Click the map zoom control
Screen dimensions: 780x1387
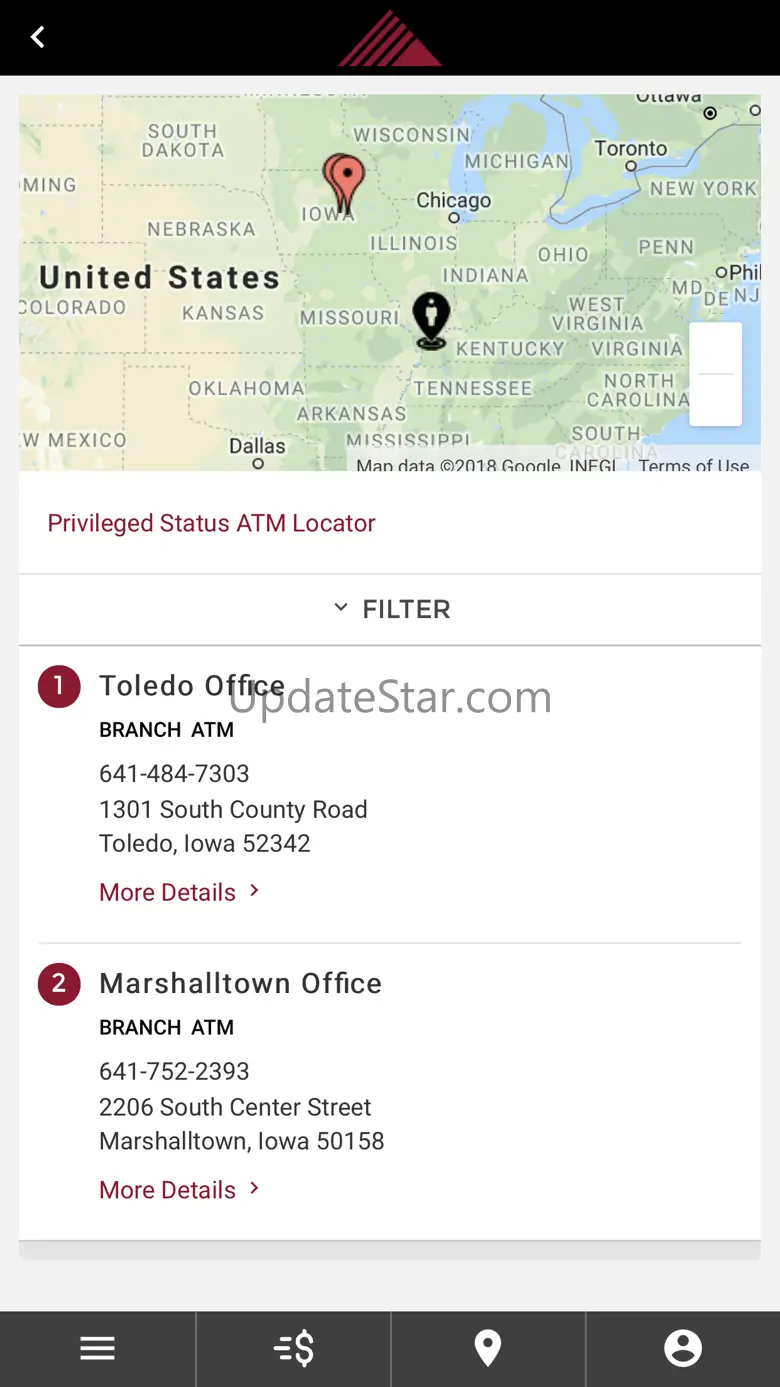[x=715, y=374]
